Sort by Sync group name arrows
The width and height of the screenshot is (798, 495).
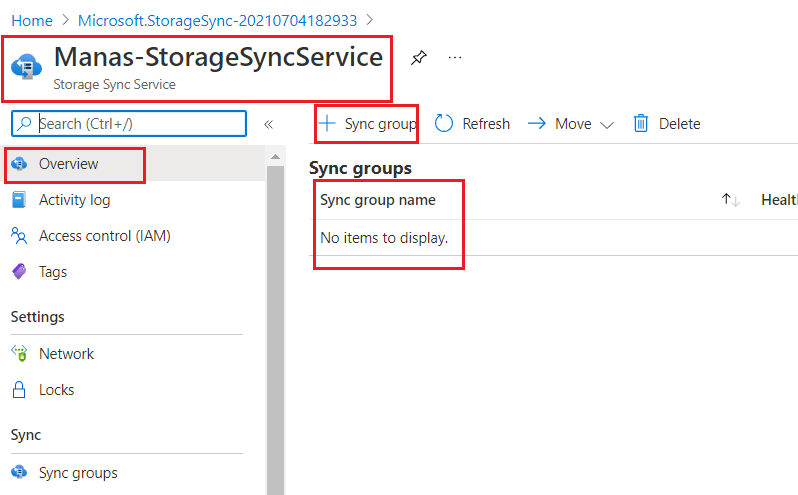[x=730, y=200]
